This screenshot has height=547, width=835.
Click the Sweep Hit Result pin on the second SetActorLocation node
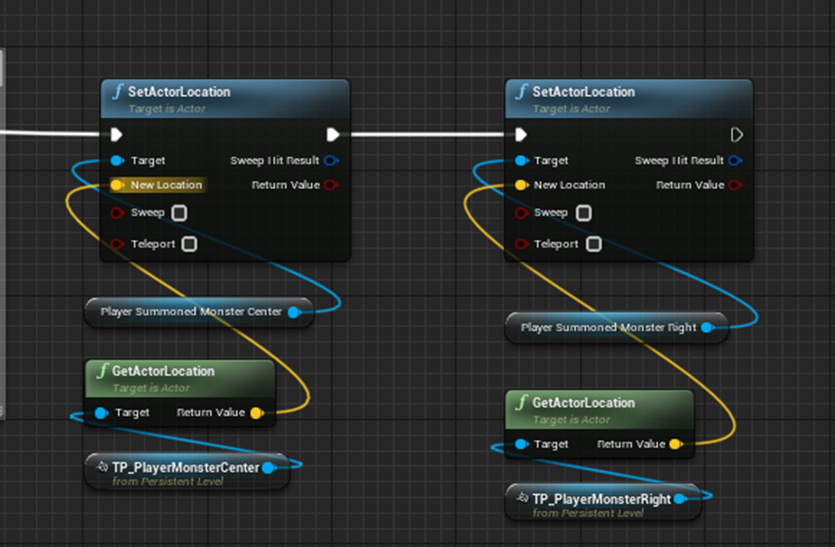pos(735,160)
